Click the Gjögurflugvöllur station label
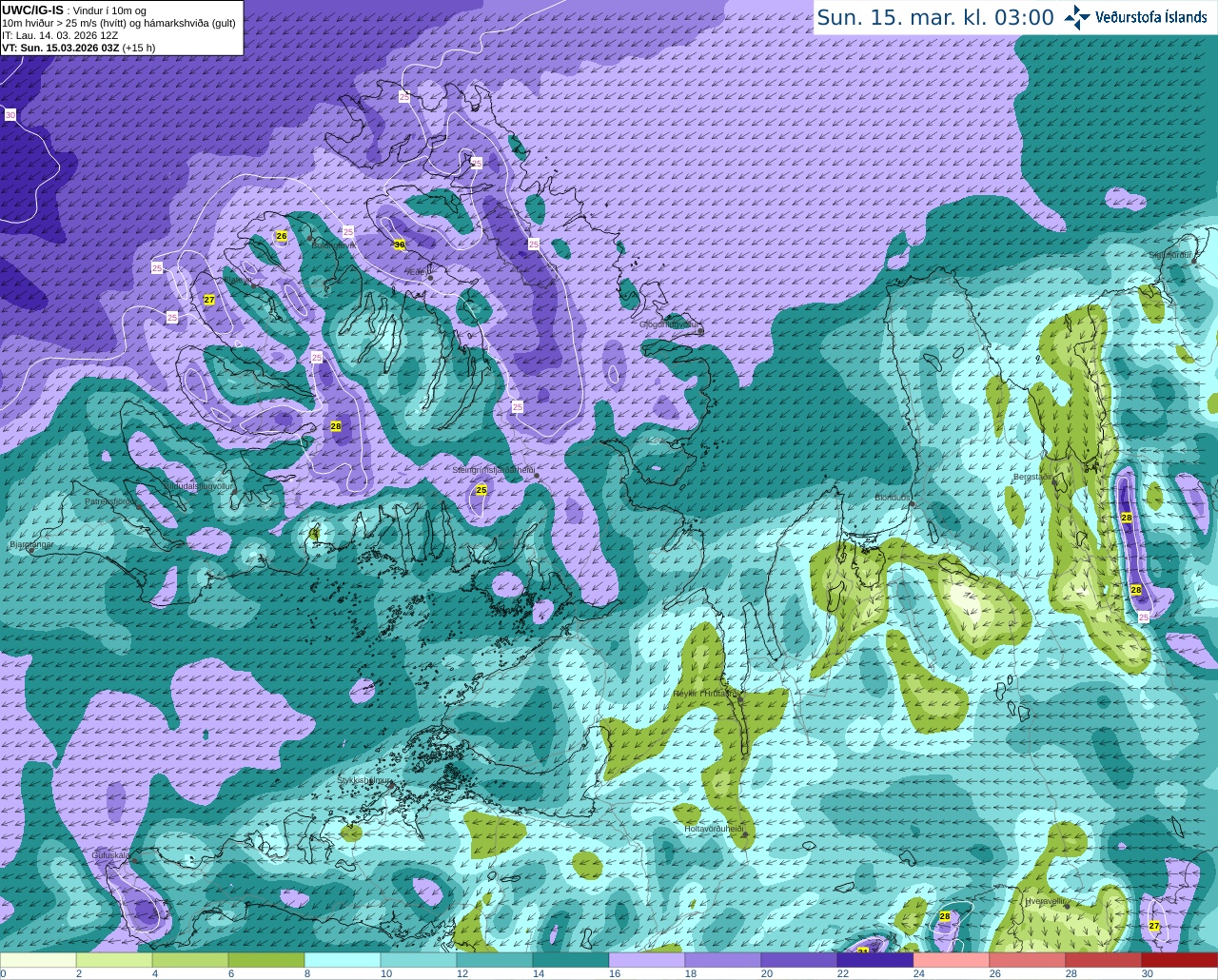This screenshot has width=1218, height=980. click(x=669, y=324)
